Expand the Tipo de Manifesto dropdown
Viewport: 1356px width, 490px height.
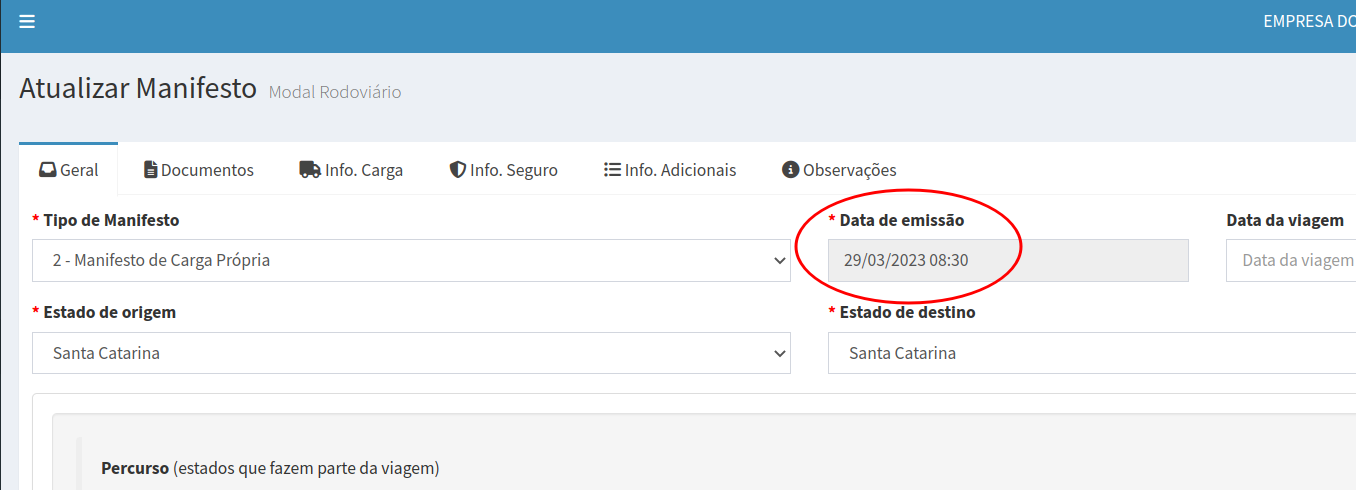tap(410, 261)
